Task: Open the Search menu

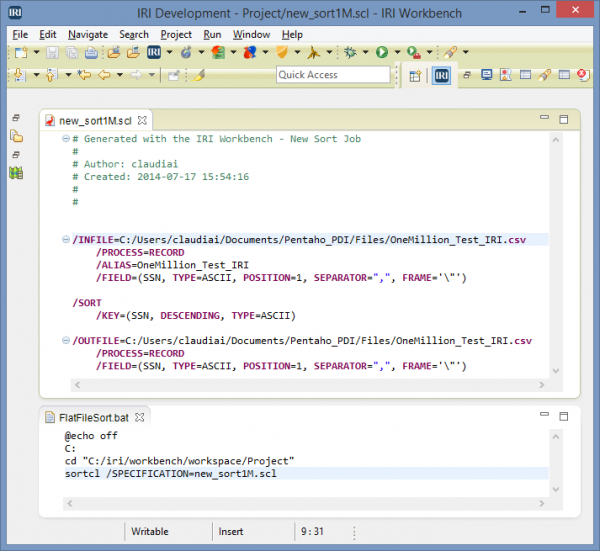Action: pyautogui.click(x=134, y=34)
